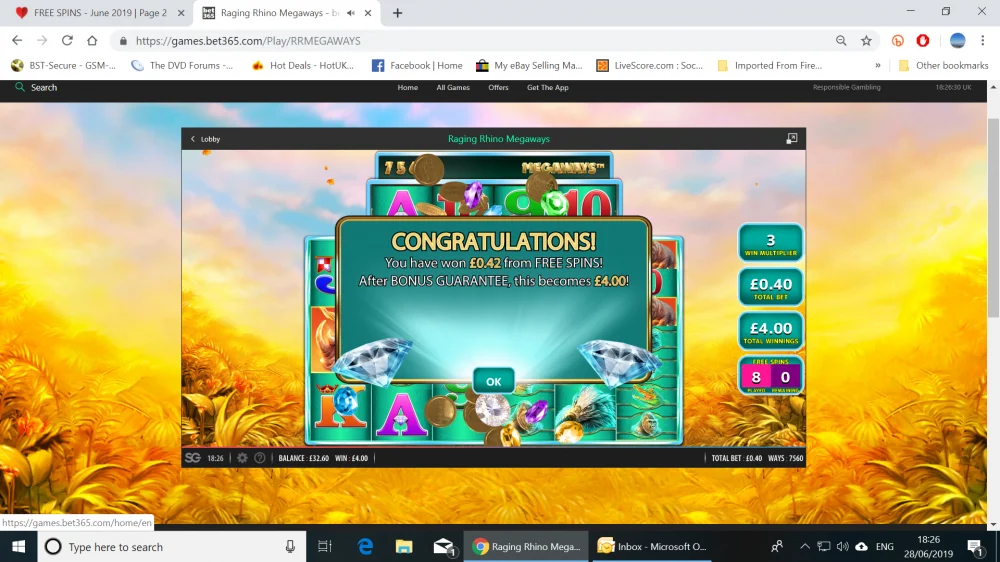This screenshot has width=1000, height=562.
Task: Open Facebook Home bookmark
Action: pos(417,65)
